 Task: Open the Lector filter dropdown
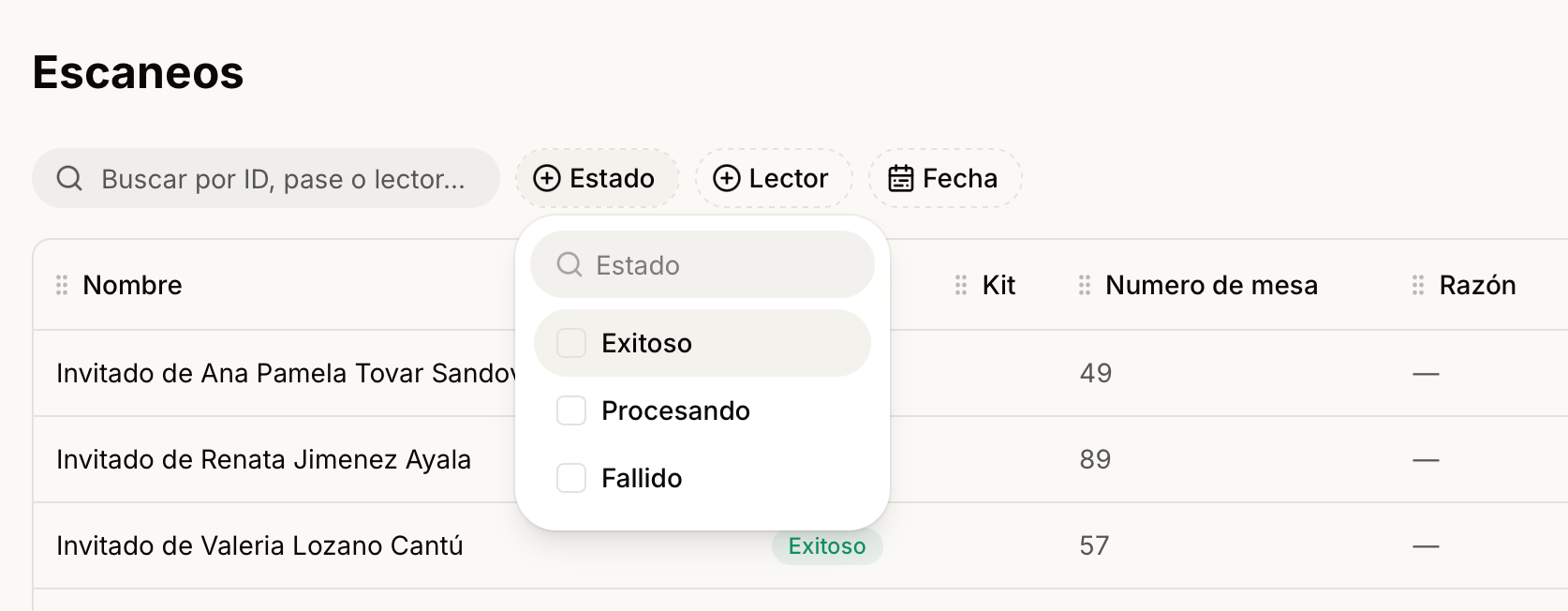[774, 178]
